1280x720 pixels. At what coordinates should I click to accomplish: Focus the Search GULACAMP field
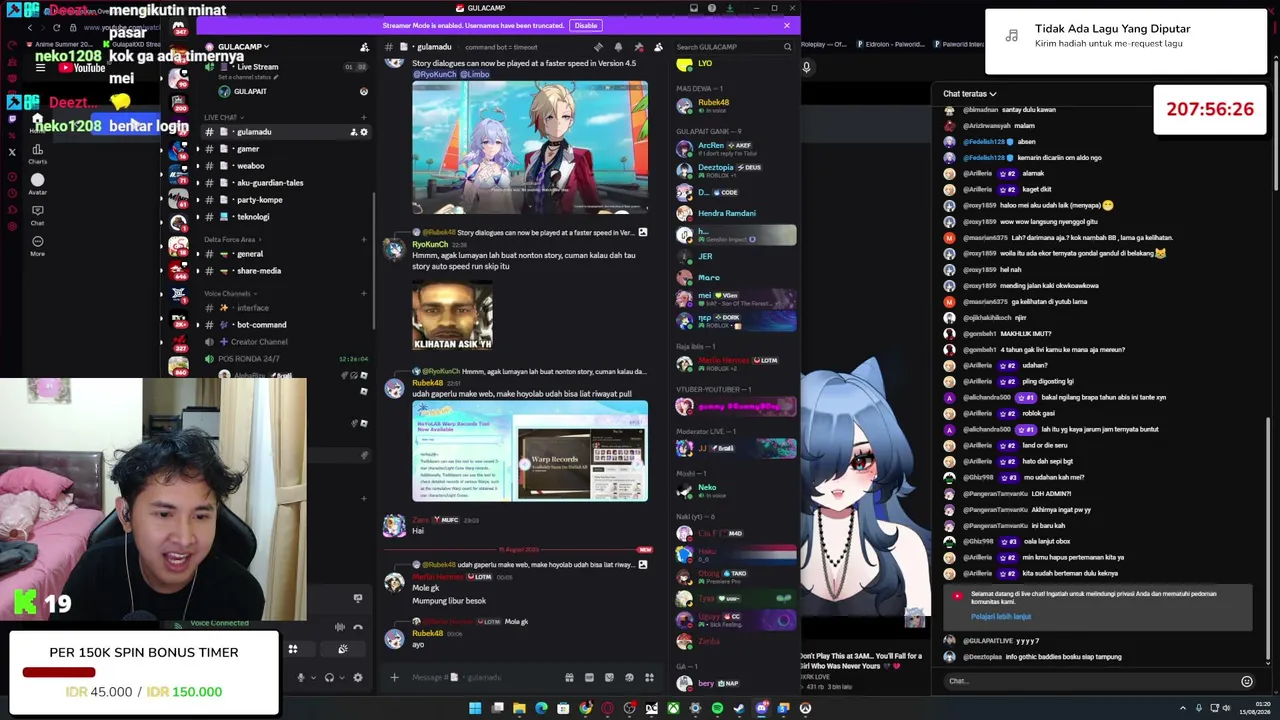[x=733, y=47]
